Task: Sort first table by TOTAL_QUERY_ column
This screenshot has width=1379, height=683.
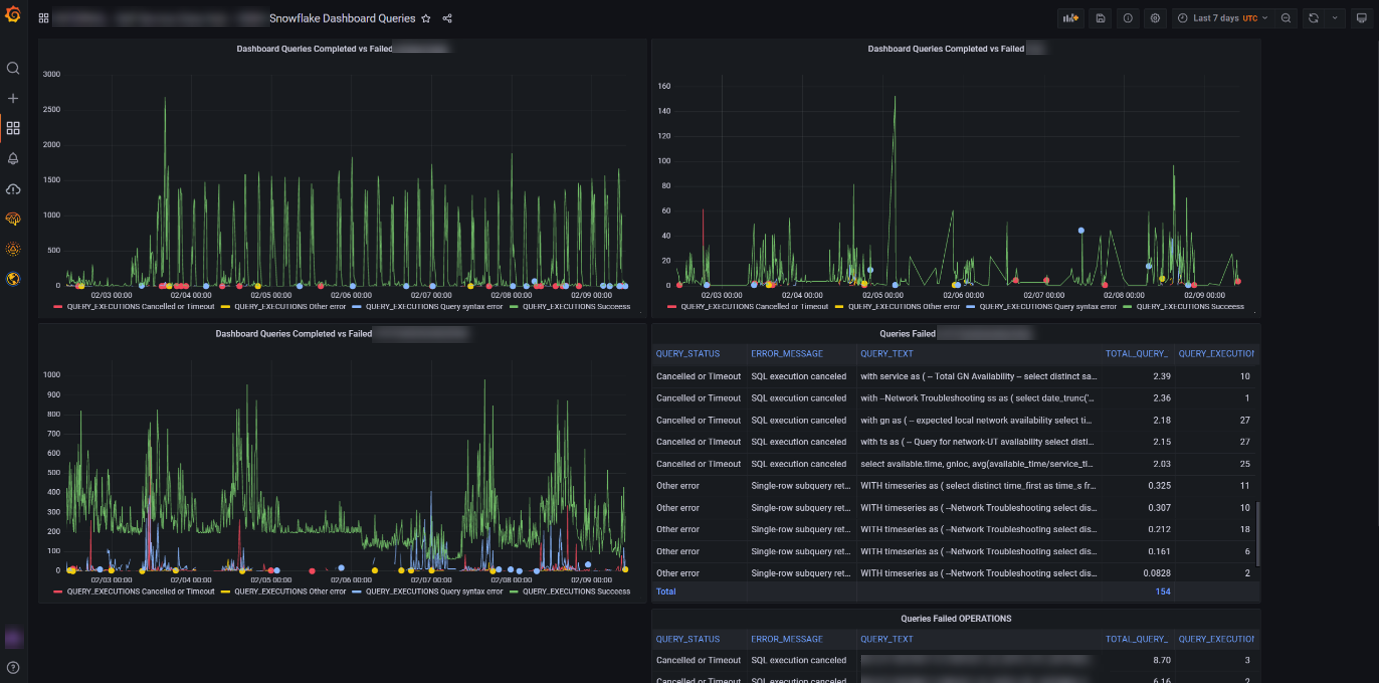Action: (1137, 353)
